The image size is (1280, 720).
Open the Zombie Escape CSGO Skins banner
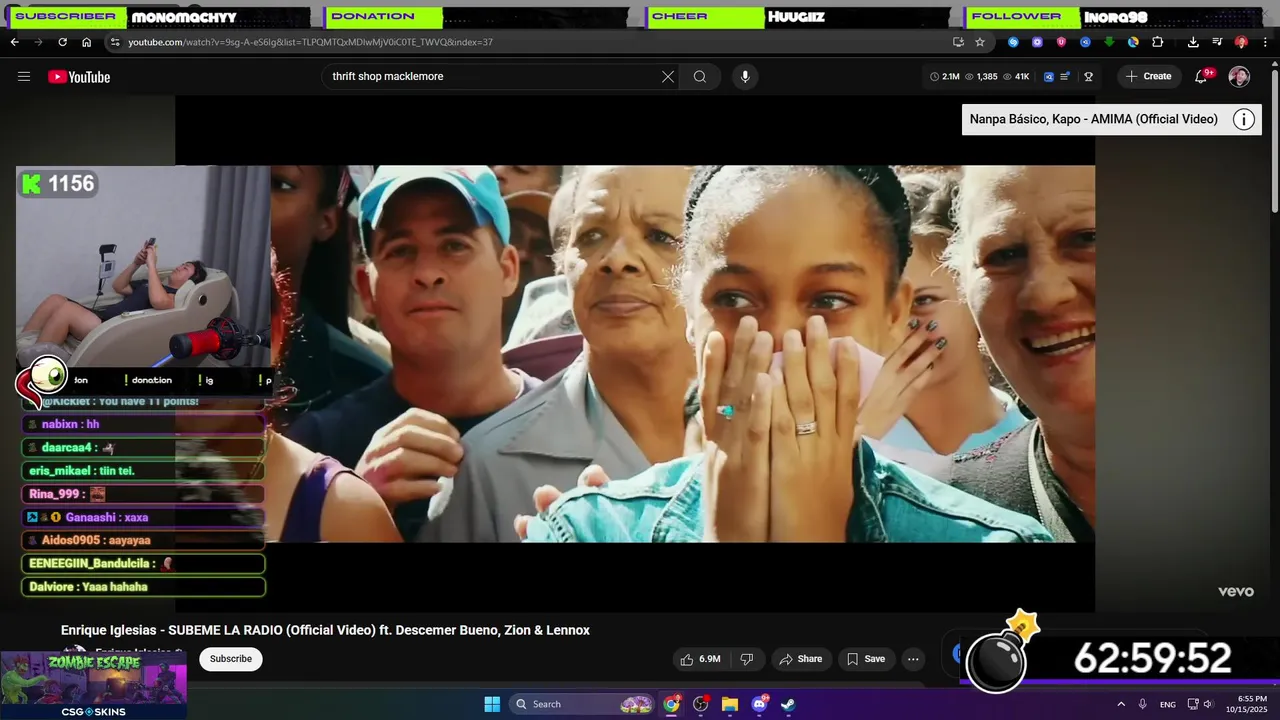coord(94,686)
